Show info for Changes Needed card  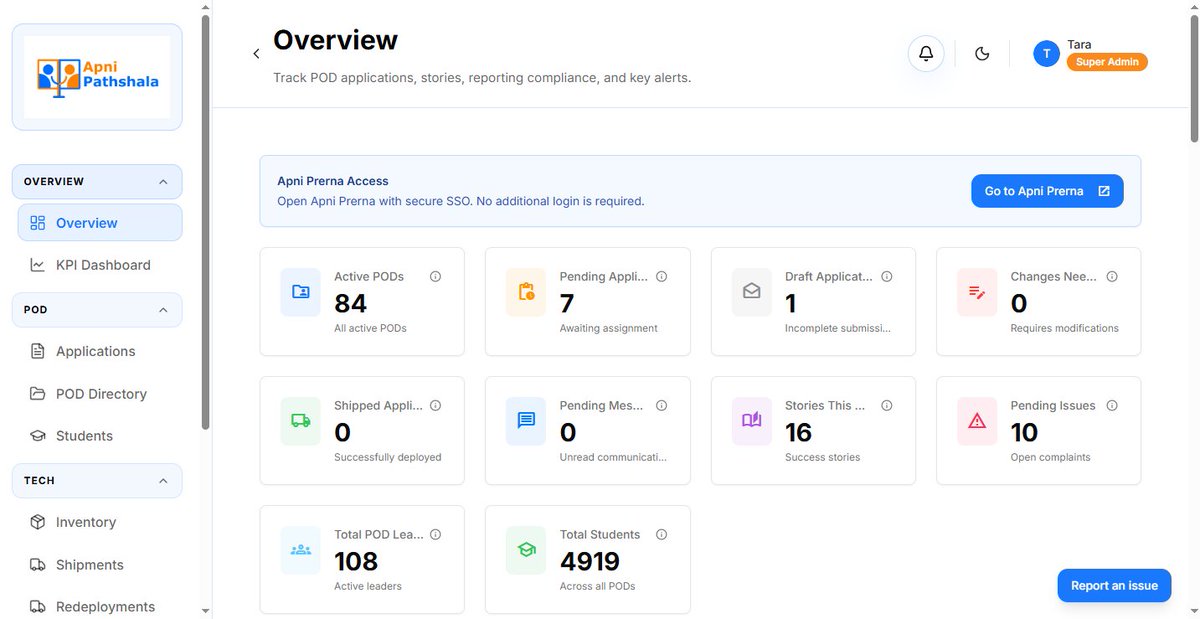[1112, 277]
